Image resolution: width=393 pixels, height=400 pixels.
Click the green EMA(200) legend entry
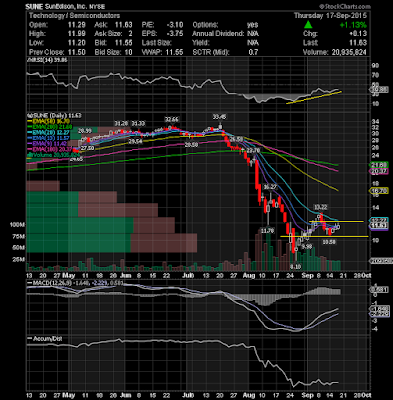50,127
